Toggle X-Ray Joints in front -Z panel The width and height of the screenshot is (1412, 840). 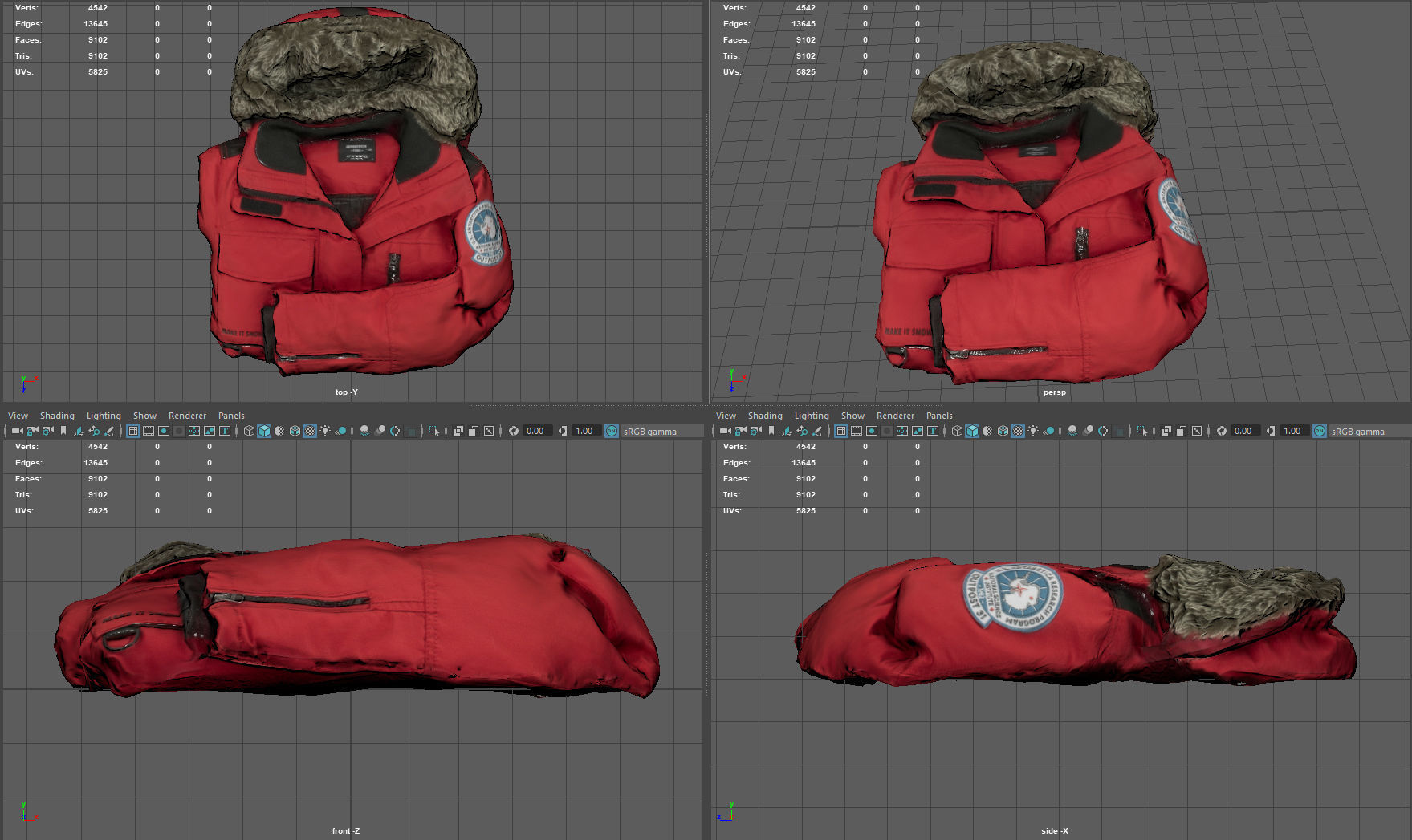click(x=488, y=431)
